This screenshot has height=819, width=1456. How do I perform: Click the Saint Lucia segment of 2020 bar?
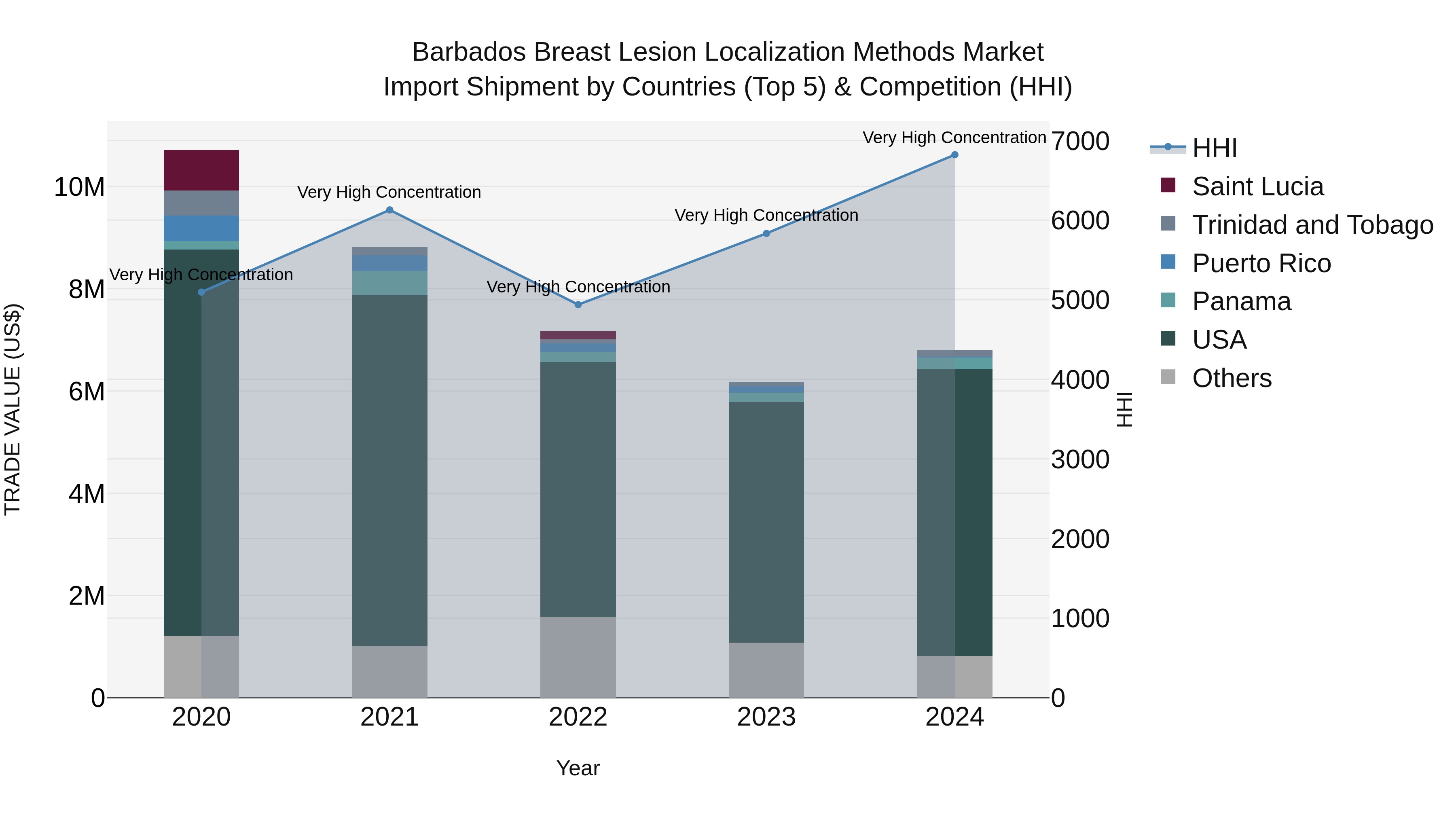coord(201,170)
